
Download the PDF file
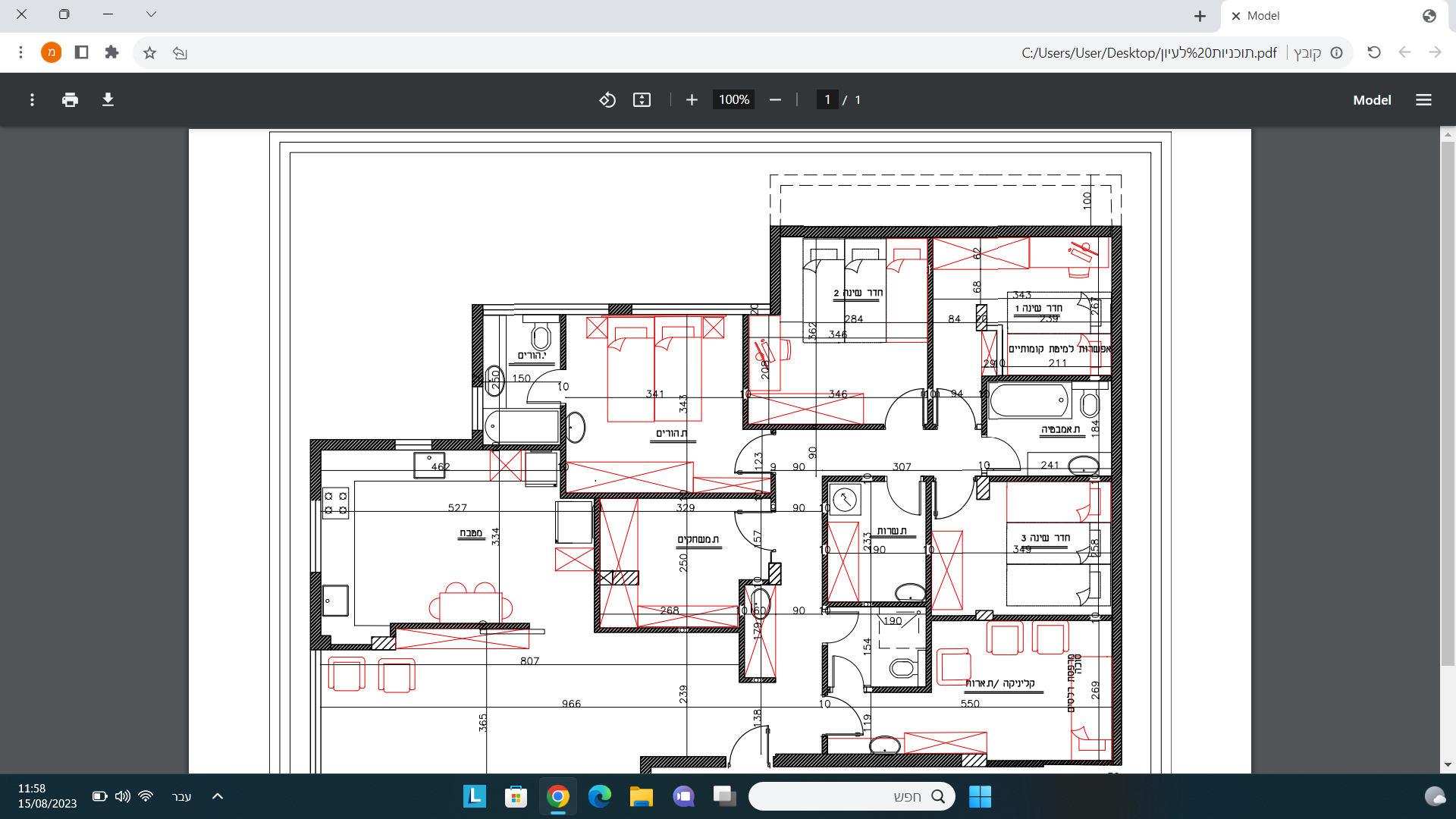tap(108, 100)
